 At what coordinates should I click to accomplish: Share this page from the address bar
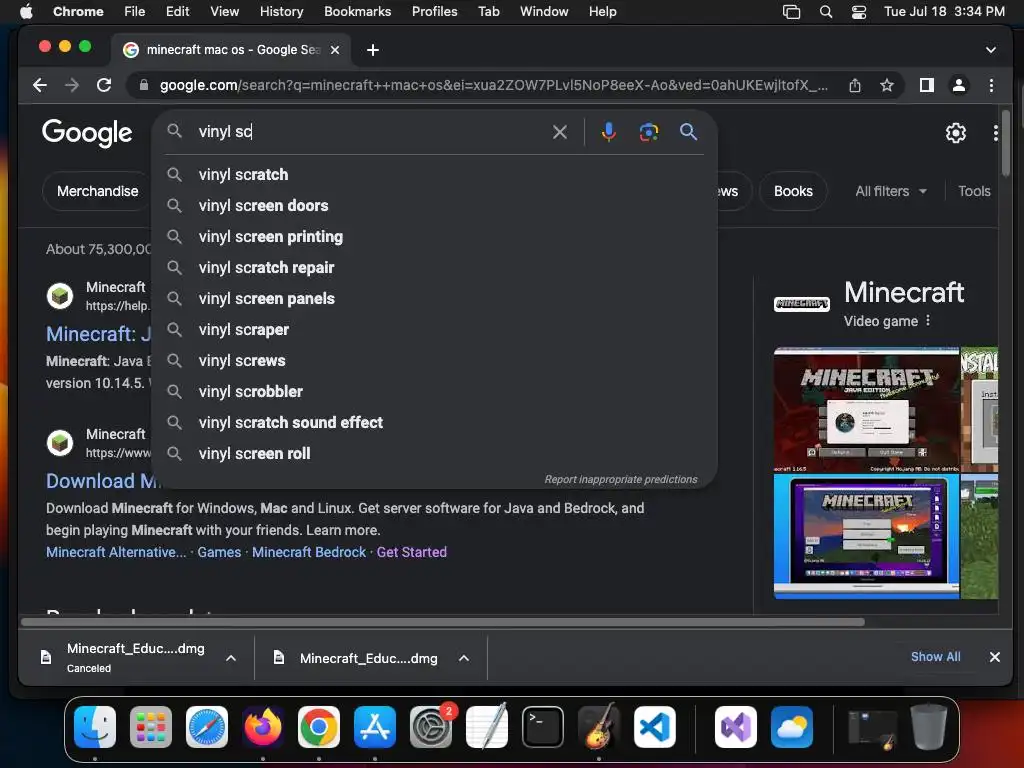click(x=855, y=85)
